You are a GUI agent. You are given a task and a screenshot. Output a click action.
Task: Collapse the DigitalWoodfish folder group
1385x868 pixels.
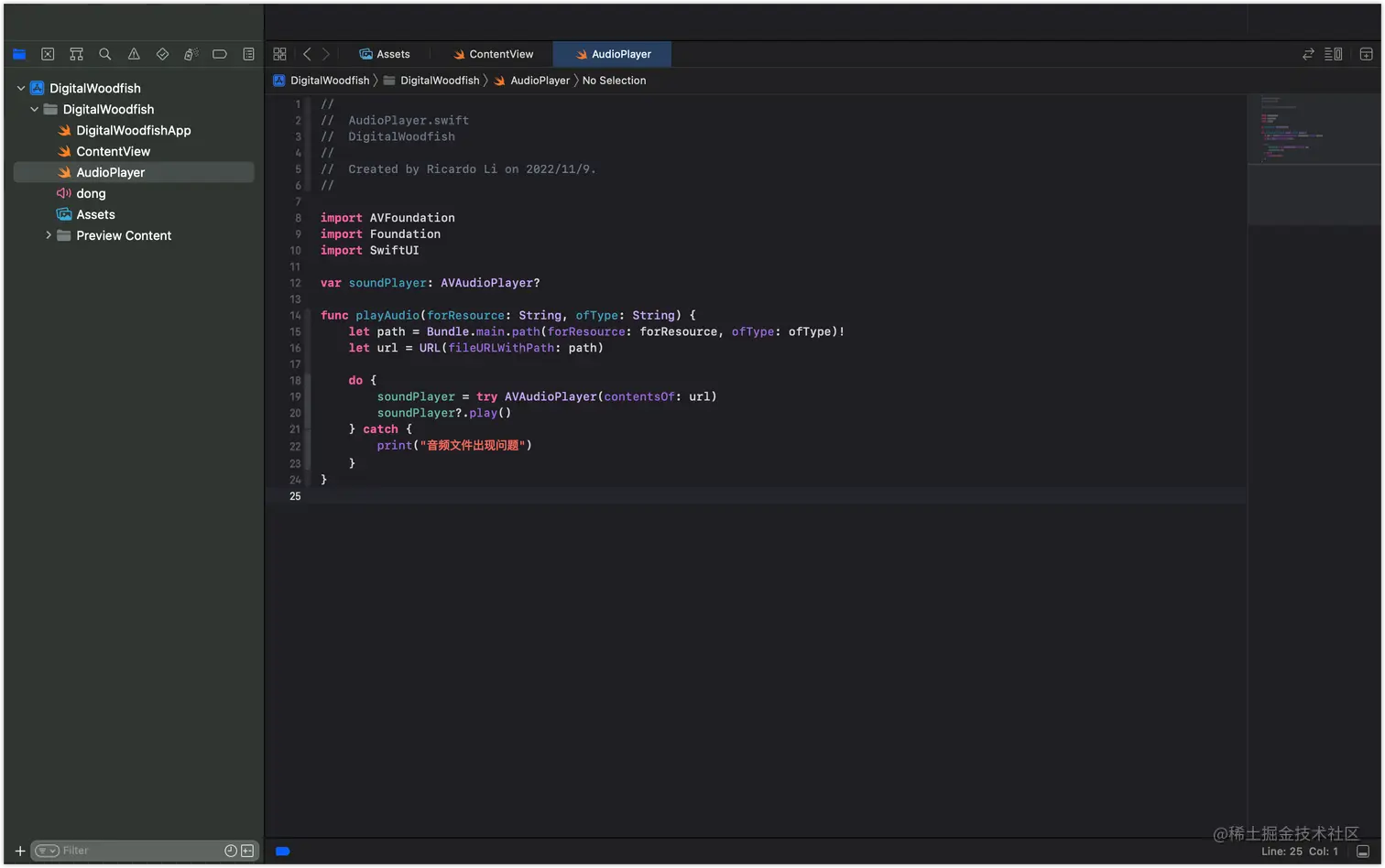click(x=35, y=109)
